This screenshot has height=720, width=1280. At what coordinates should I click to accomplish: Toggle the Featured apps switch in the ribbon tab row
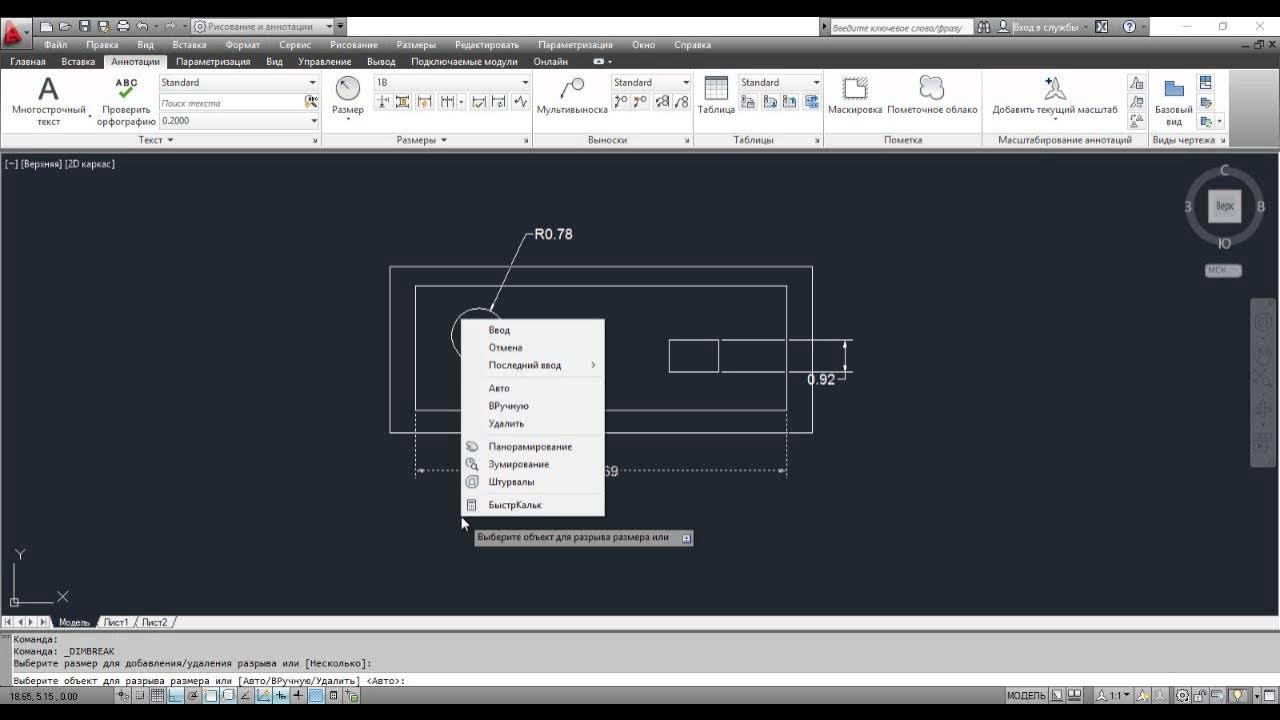[x=600, y=62]
